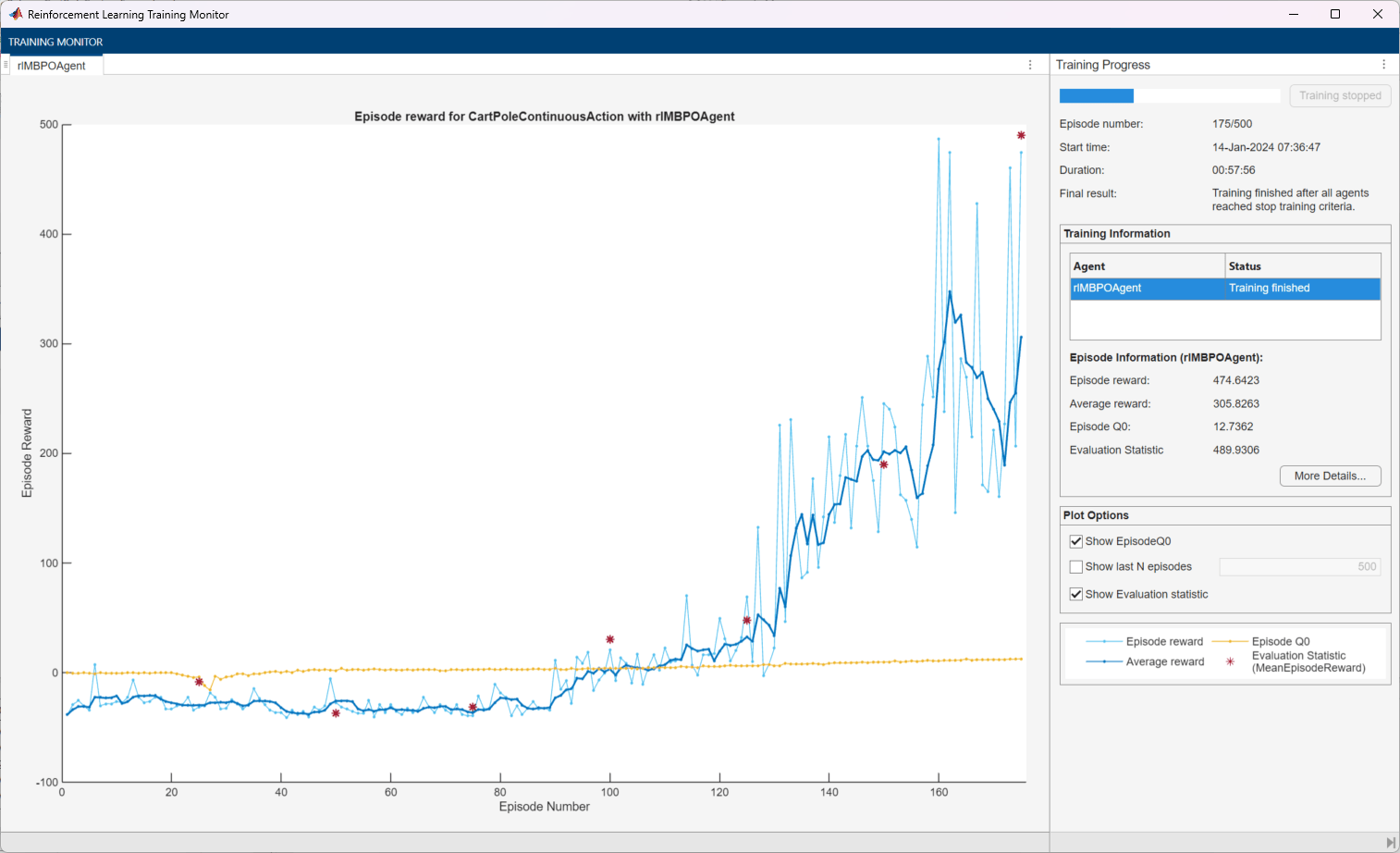Click the final result message text
Viewport: 1400px width, 853px height.
click(x=1291, y=200)
